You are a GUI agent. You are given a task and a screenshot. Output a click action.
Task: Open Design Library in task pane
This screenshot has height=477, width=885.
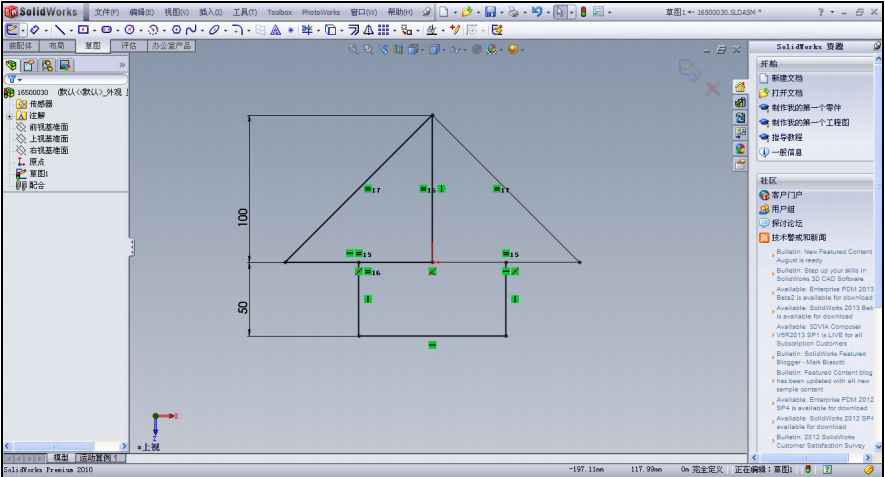[x=740, y=102]
